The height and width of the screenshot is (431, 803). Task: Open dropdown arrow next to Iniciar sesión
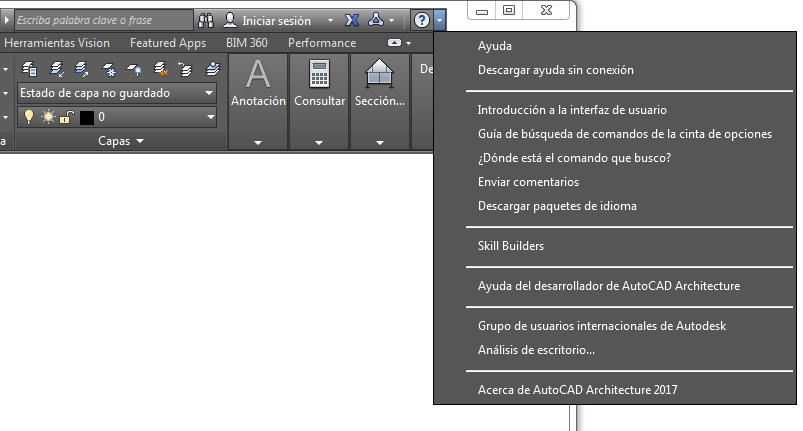330,20
